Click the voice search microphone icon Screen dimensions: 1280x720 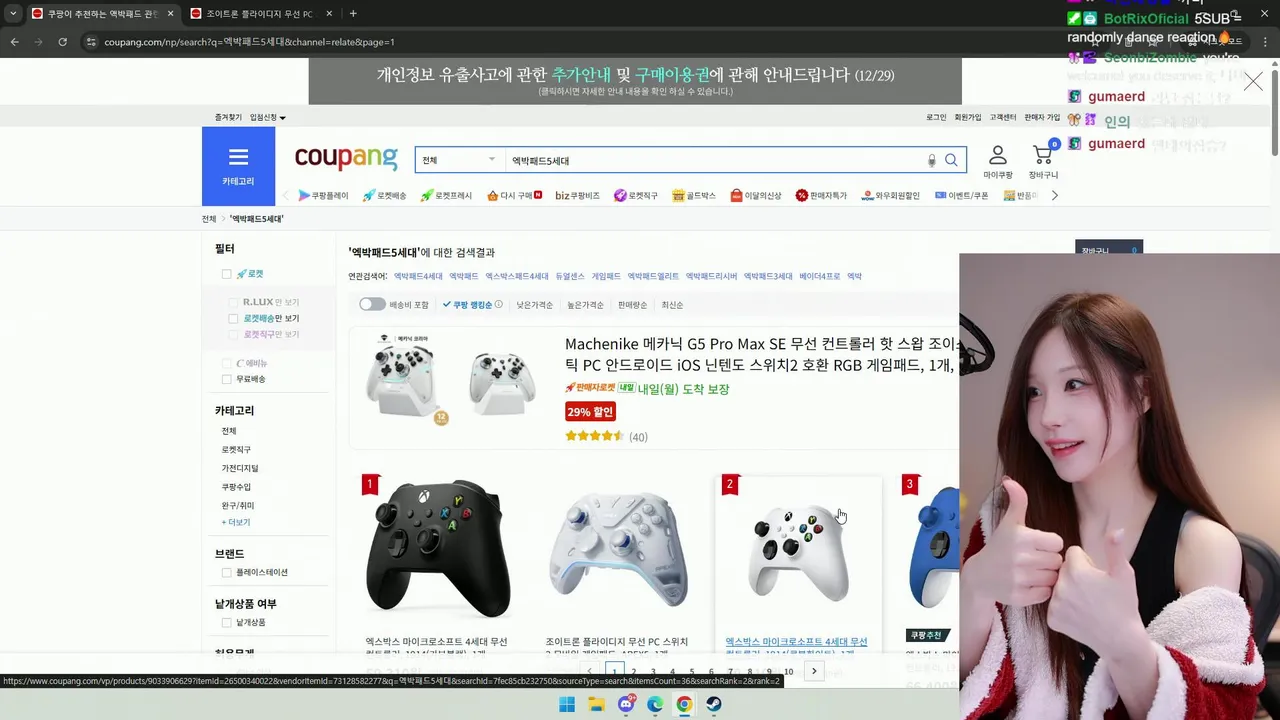click(931, 160)
